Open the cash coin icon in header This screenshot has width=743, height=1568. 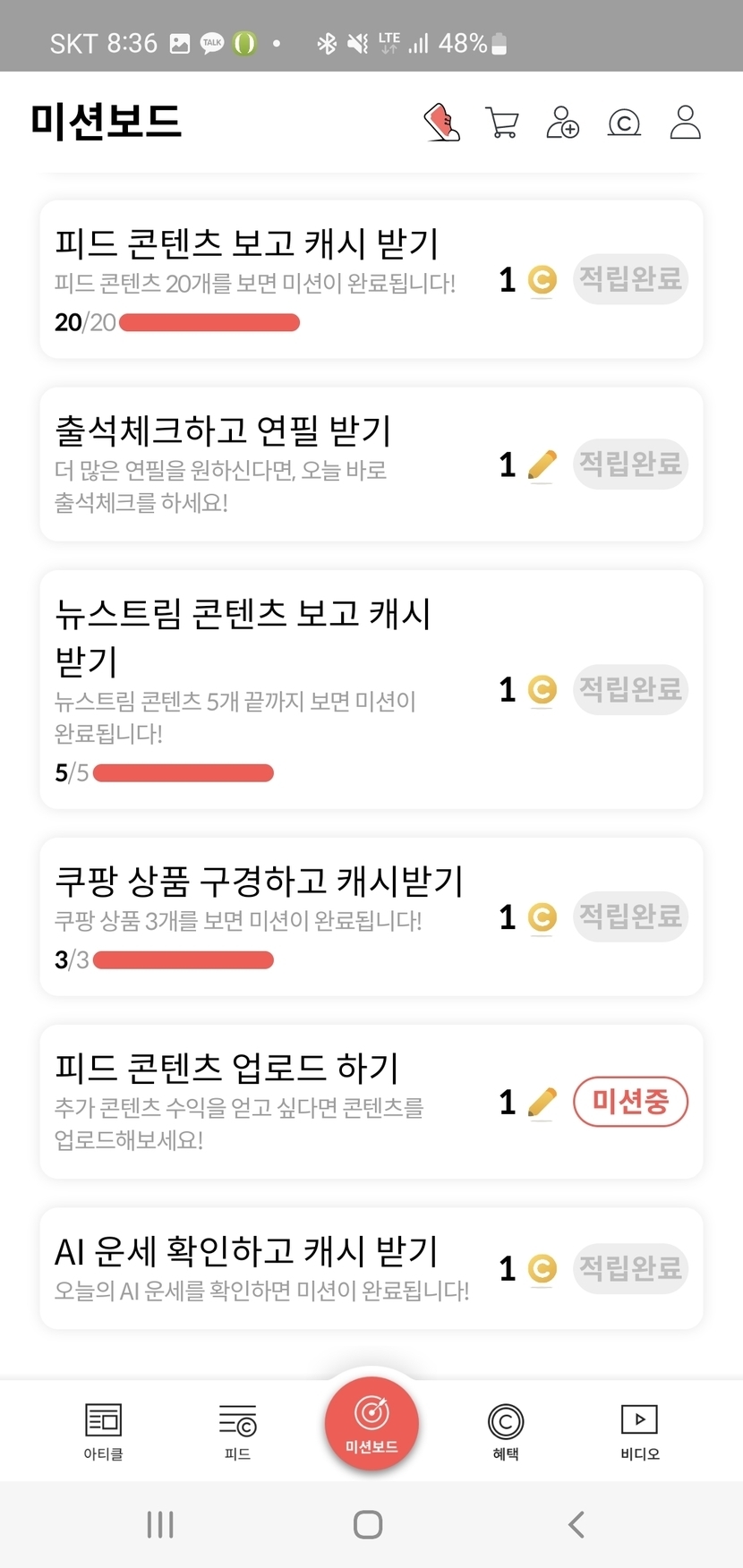click(624, 123)
